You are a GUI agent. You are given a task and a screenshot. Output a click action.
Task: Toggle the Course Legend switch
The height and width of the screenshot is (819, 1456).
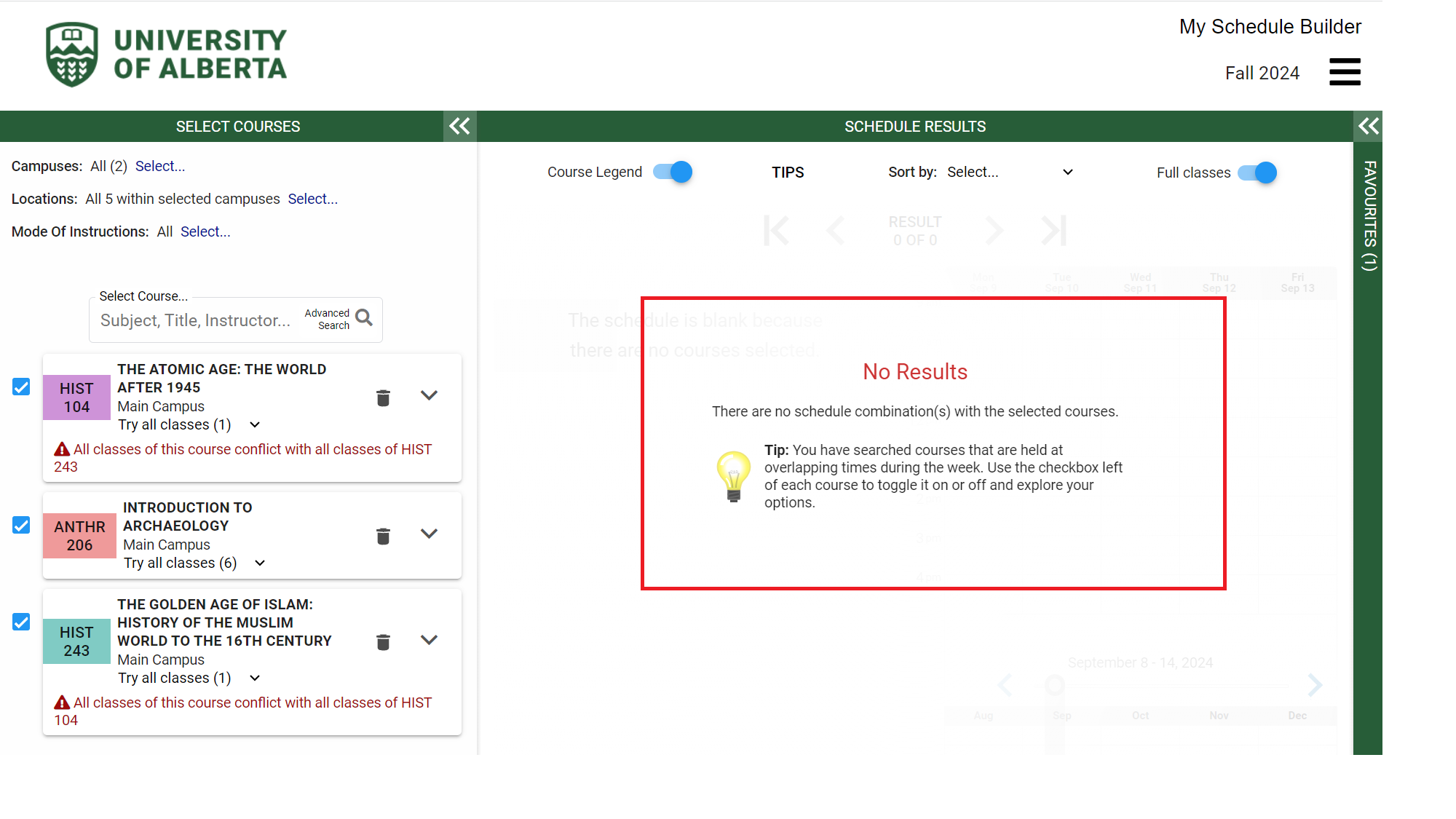point(673,172)
